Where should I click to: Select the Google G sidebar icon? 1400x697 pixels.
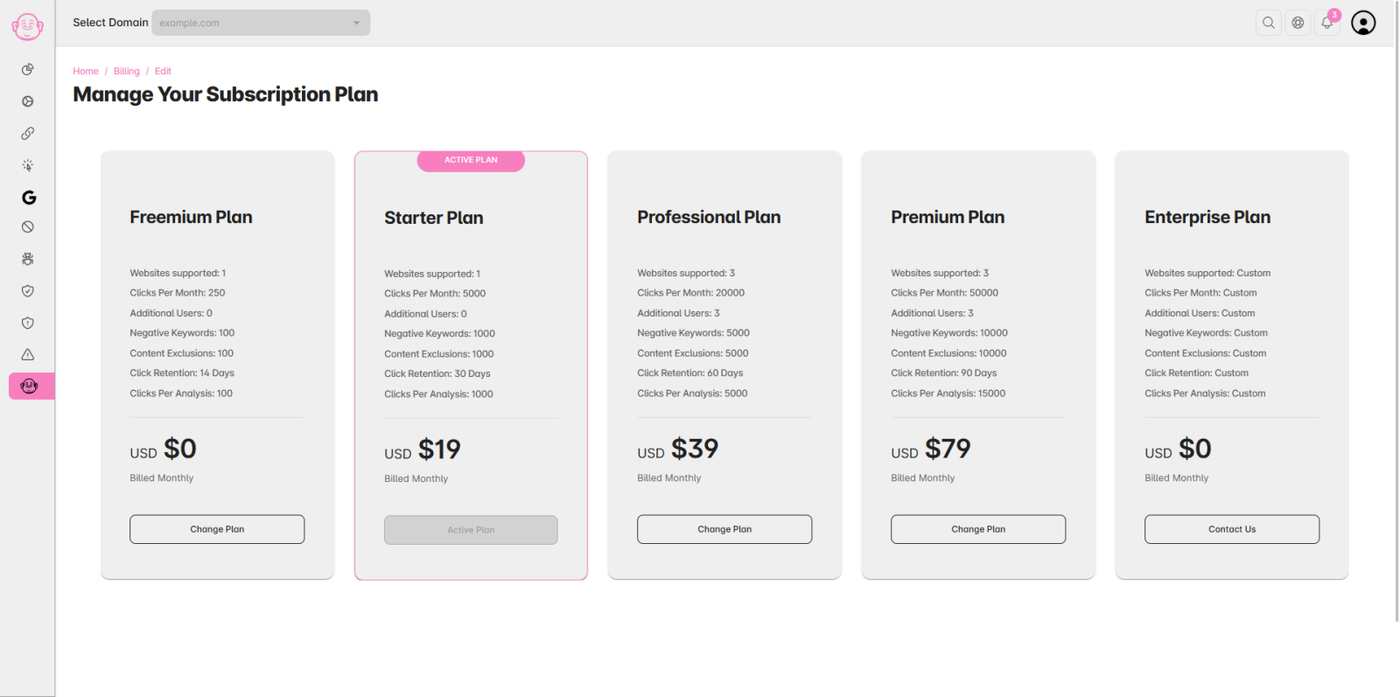(x=28, y=197)
